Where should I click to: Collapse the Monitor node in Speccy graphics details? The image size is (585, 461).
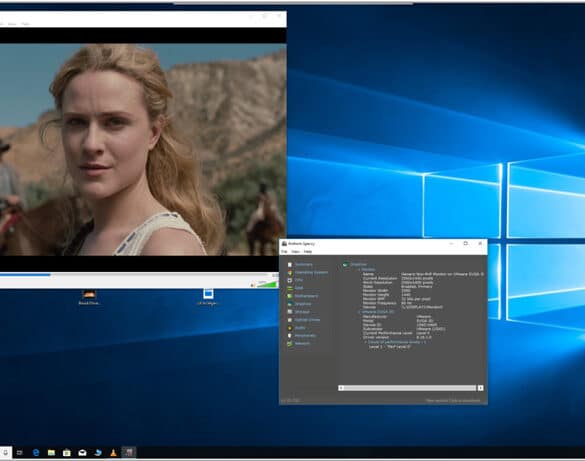click(x=360, y=269)
